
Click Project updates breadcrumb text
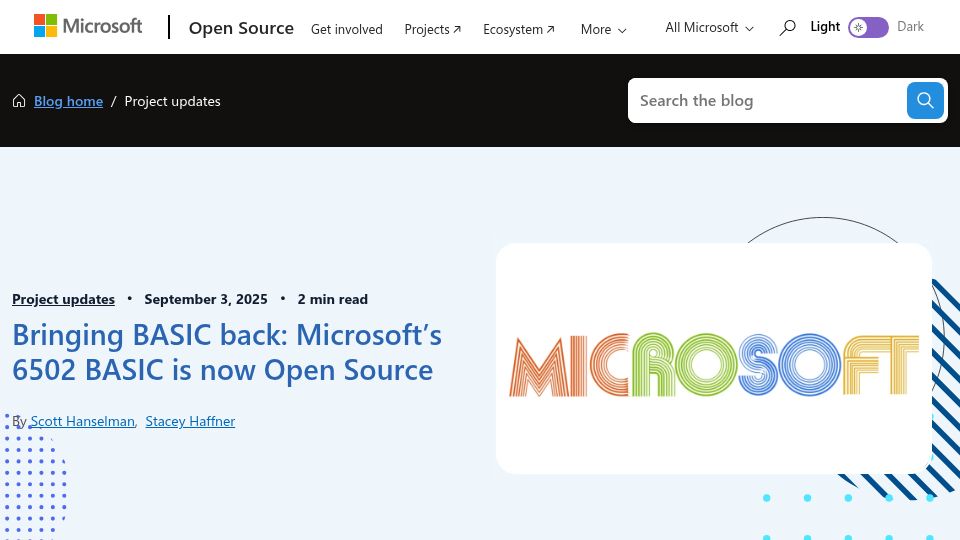173,101
